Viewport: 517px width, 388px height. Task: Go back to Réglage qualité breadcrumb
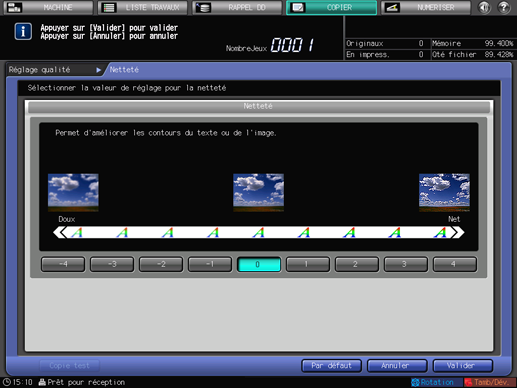coord(40,70)
